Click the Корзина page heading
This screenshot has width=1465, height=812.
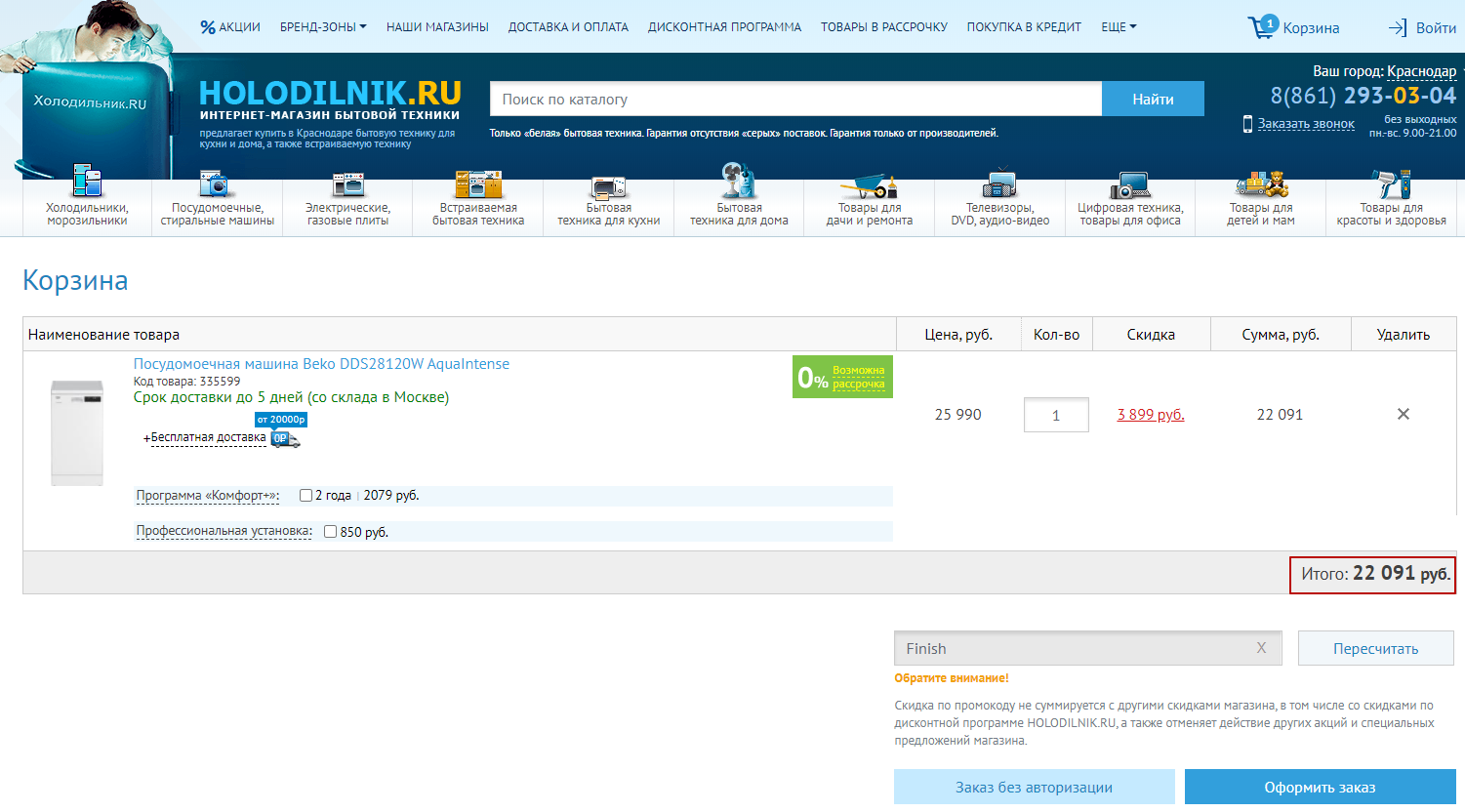click(75, 280)
